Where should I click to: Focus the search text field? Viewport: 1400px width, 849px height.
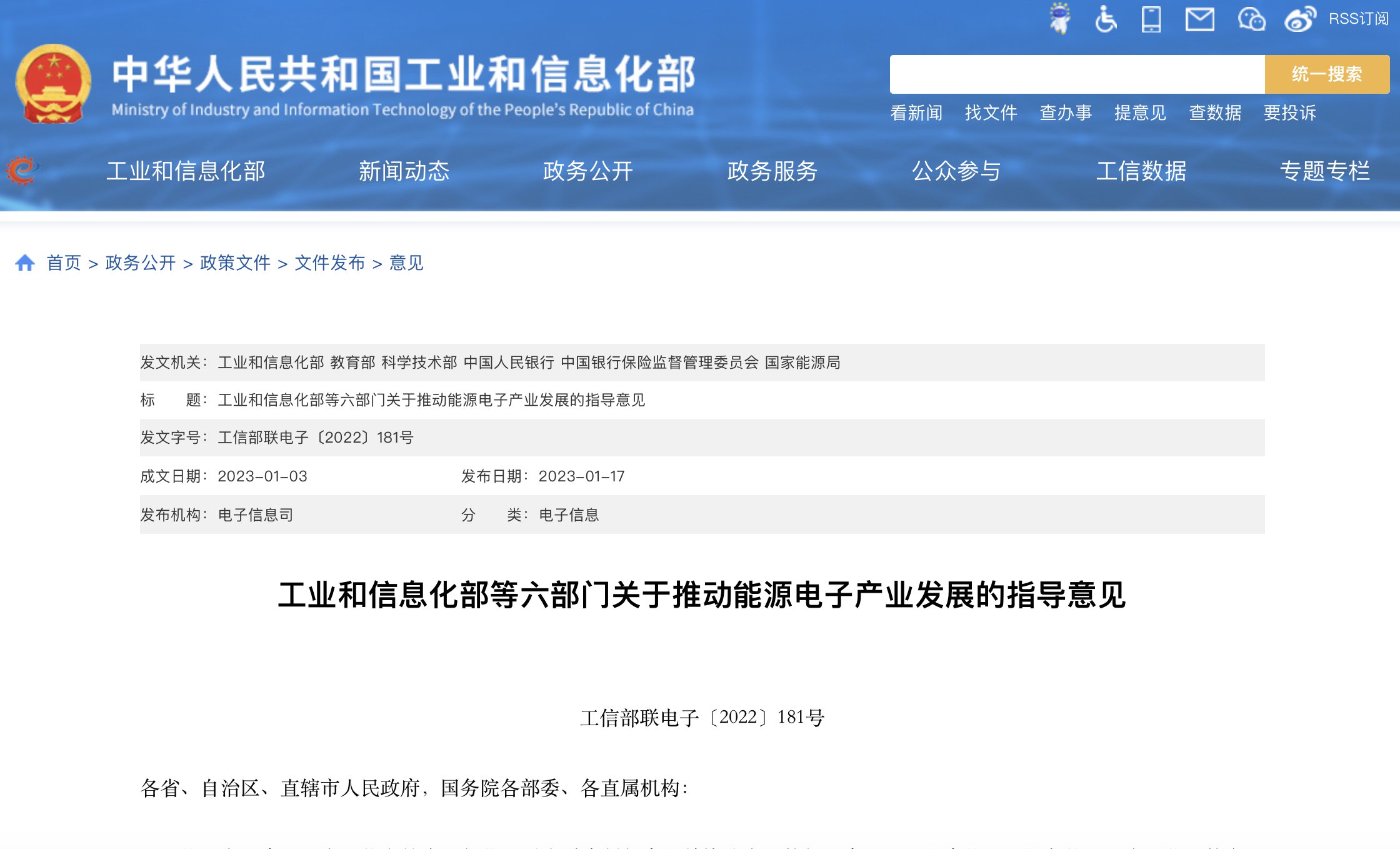tap(1077, 74)
